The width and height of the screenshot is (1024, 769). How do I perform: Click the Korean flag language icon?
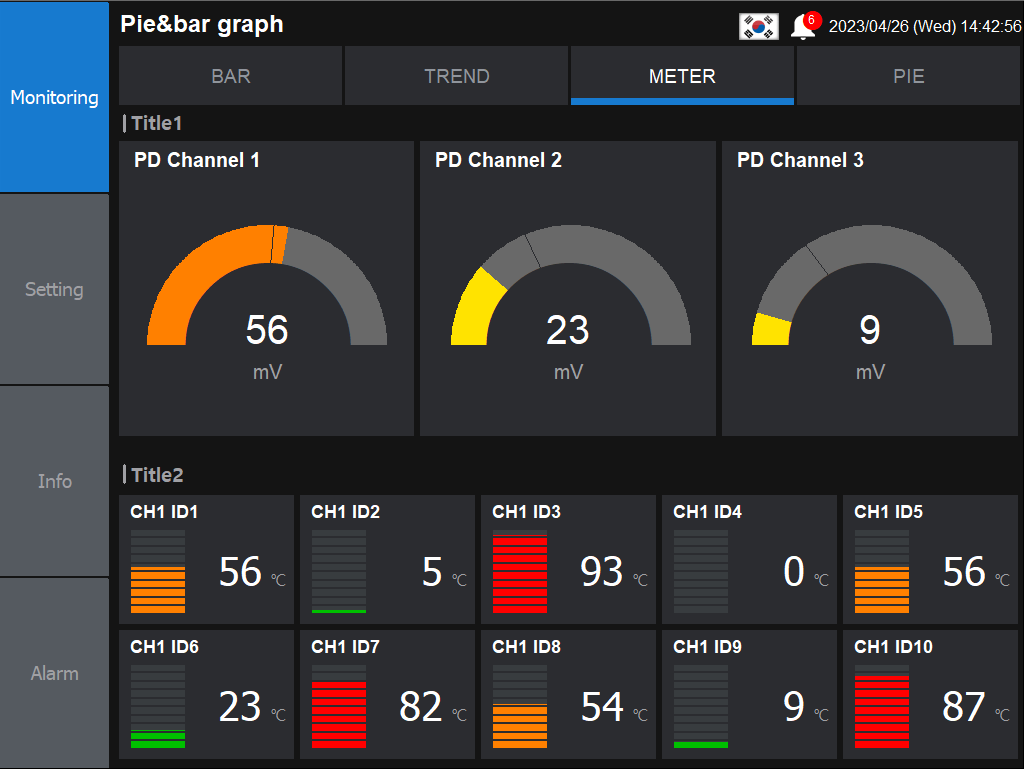click(758, 27)
